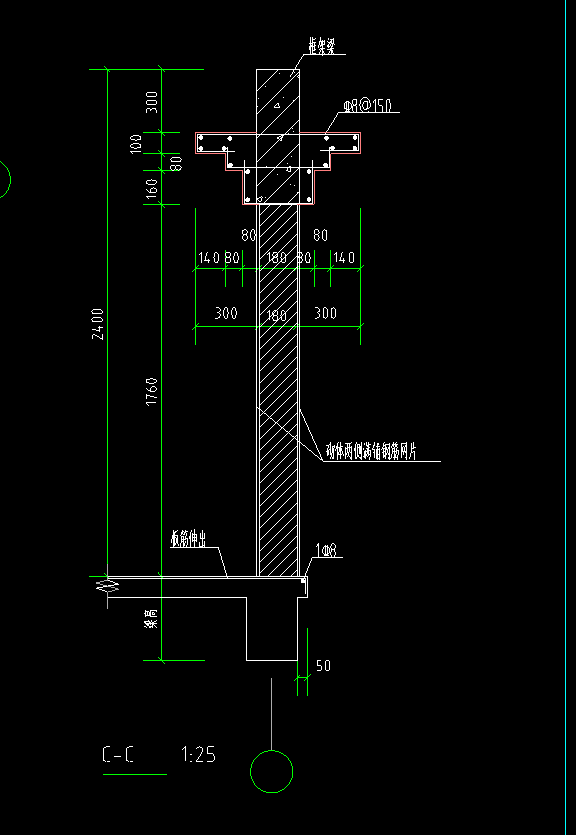576x835 pixels.
Task: Select the slab break-line symbol at left
Action: click(x=108, y=586)
